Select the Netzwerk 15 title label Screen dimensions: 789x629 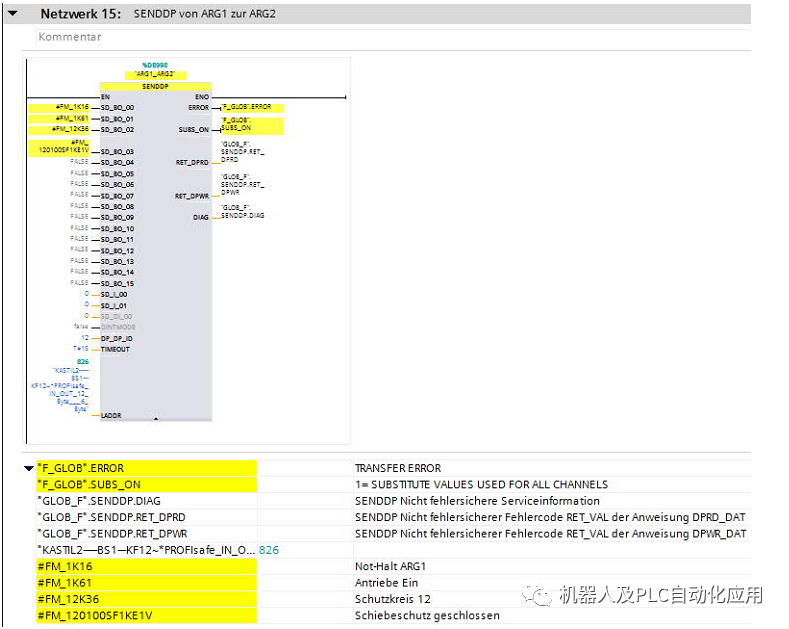click(81, 14)
